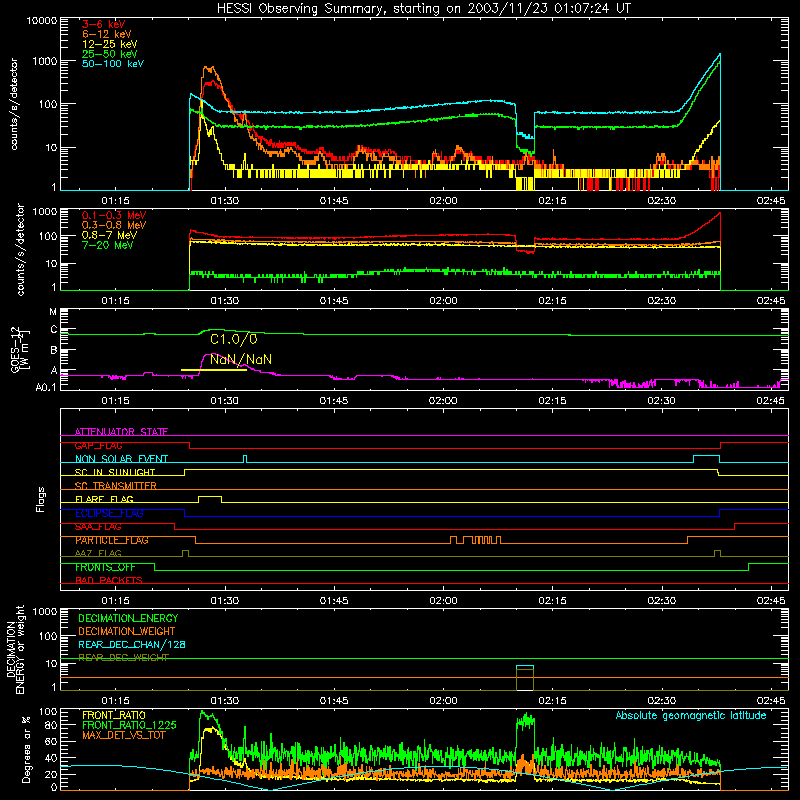The image size is (800, 800).
Task: Select the GOES-12 axis label
Action: [20, 349]
